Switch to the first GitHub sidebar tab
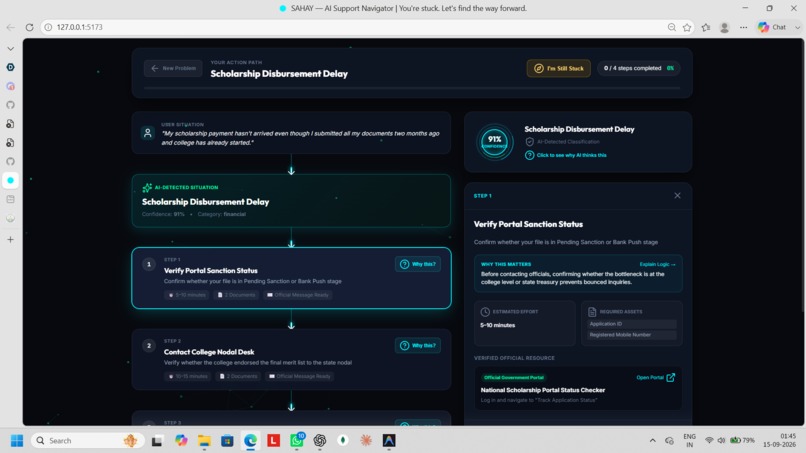 (10, 105)
